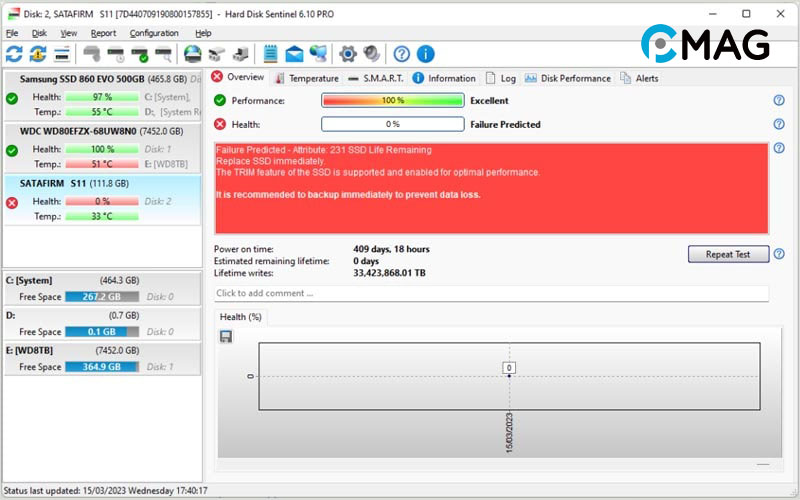Switch to the Log tab
The image size is (800, 500).
coord(501,78)
